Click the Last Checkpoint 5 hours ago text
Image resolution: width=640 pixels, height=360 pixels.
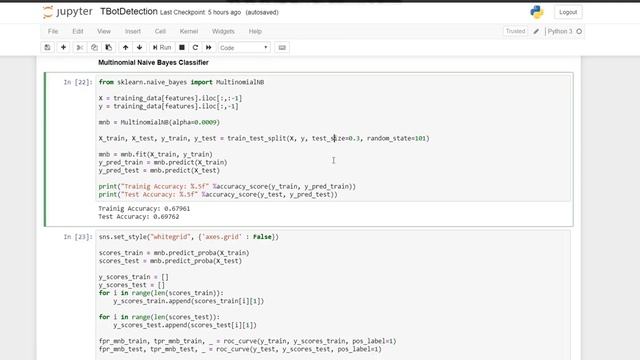pos(200,13)
